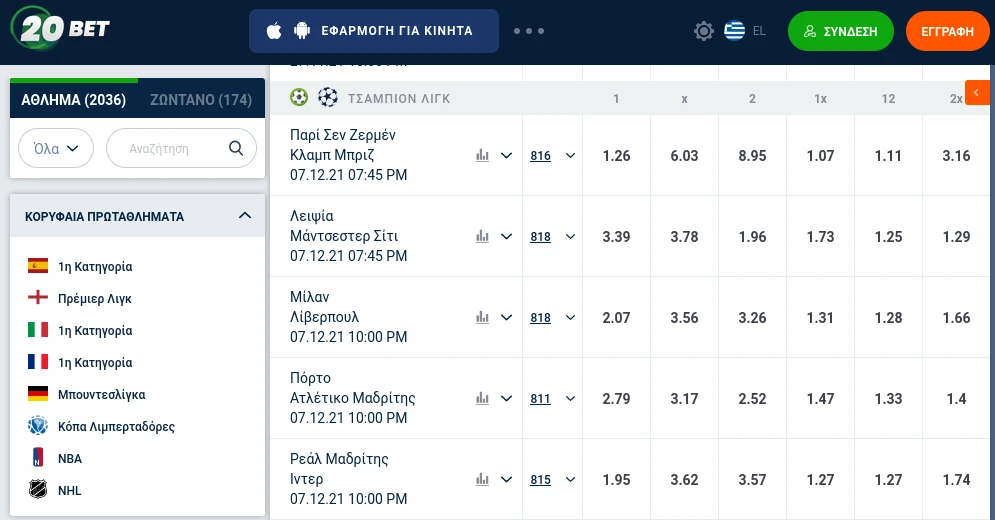
Task: Click the 20Bet logo
Action: point(61,29)
